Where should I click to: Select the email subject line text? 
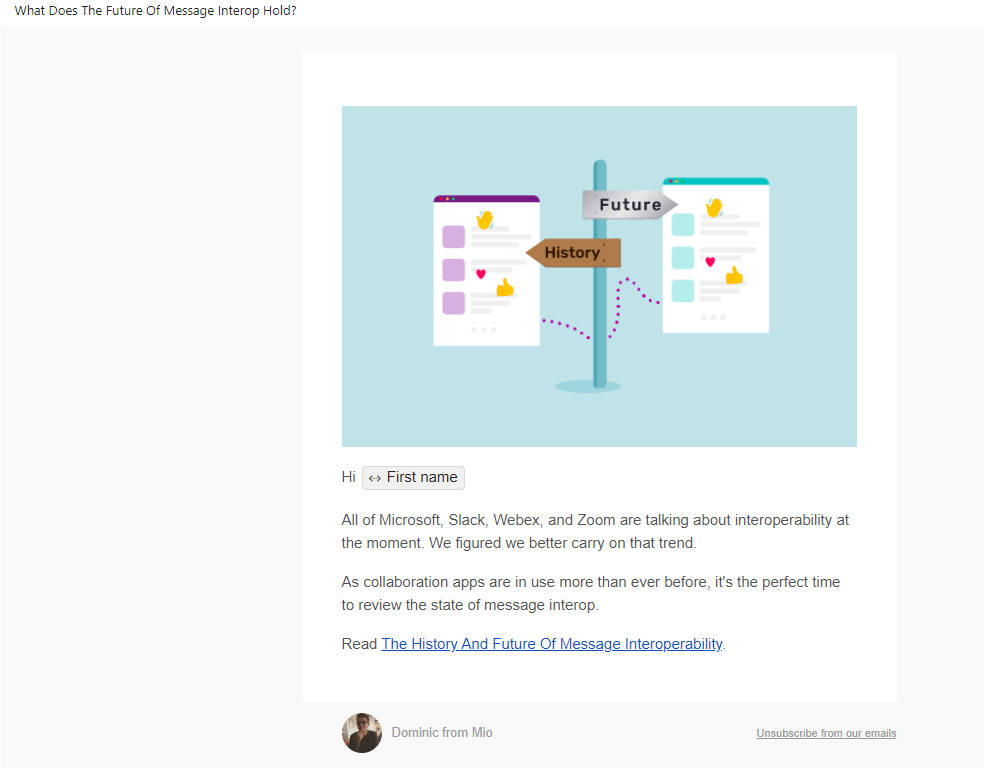154,10
